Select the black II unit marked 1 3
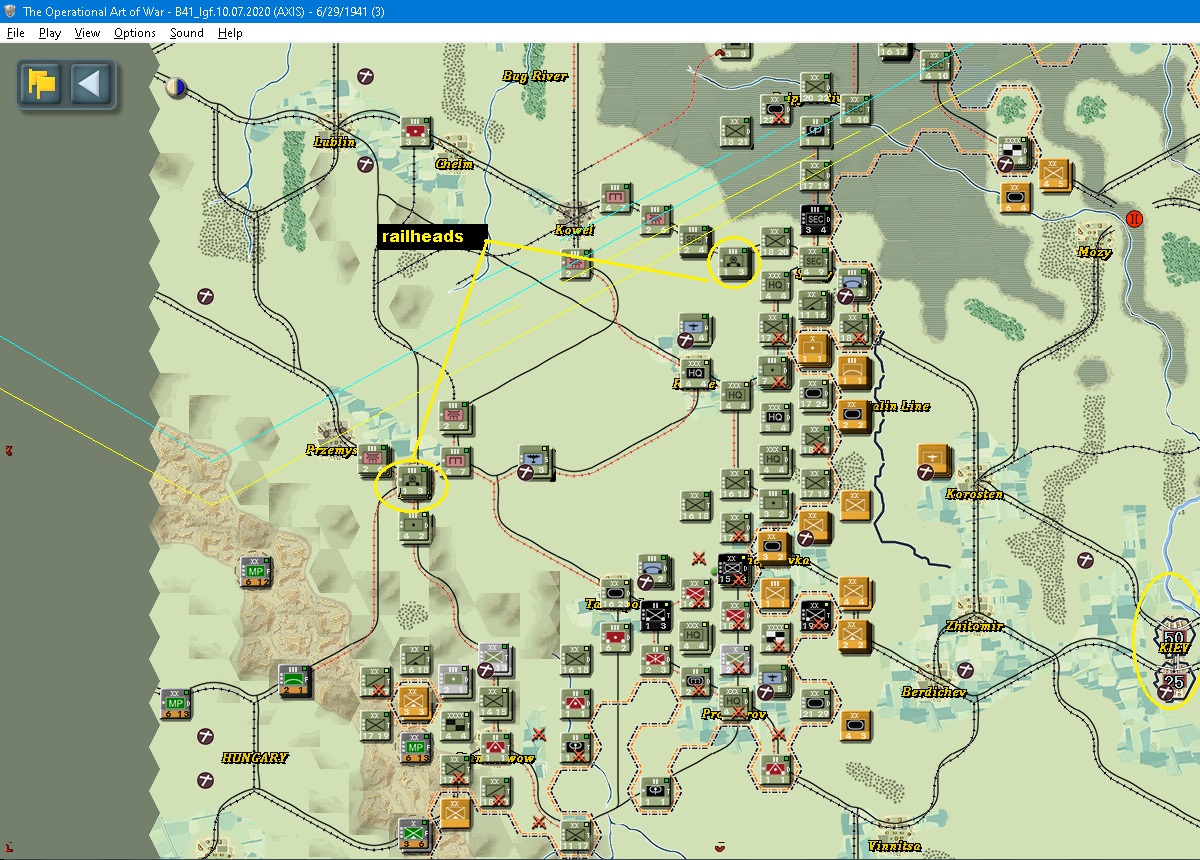1200x860 pixels. (x=655, y=616)
